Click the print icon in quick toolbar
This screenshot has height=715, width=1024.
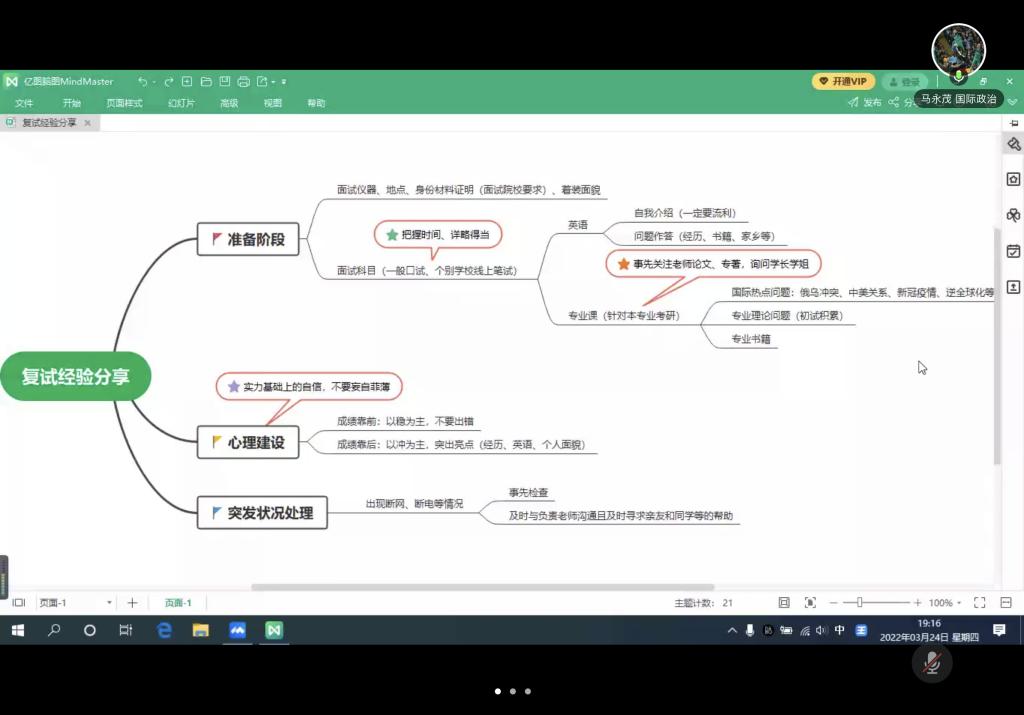pyautogui.click(x=243, y=82)
